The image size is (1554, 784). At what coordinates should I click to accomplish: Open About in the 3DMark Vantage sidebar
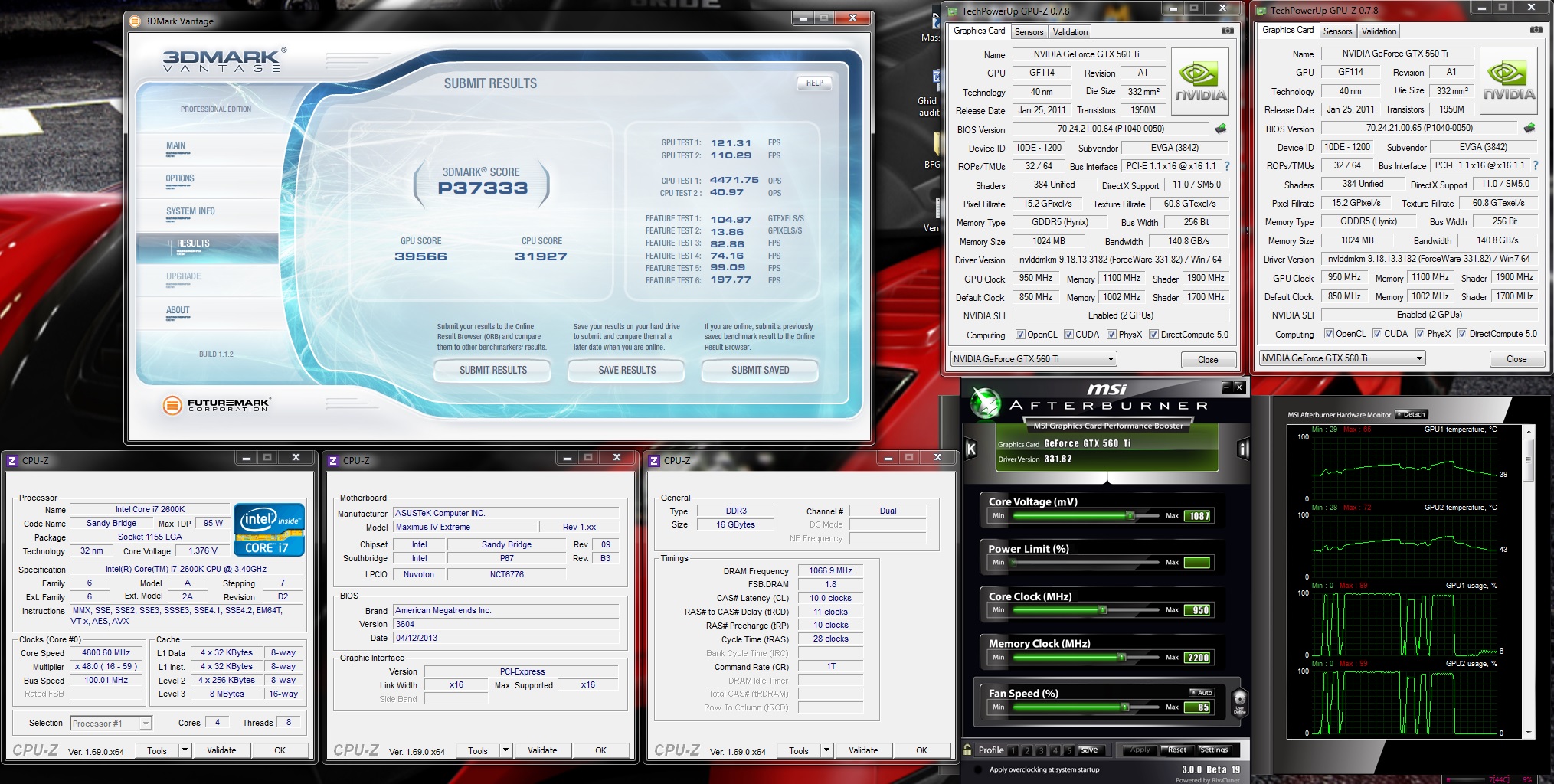(x=178, y=310)
